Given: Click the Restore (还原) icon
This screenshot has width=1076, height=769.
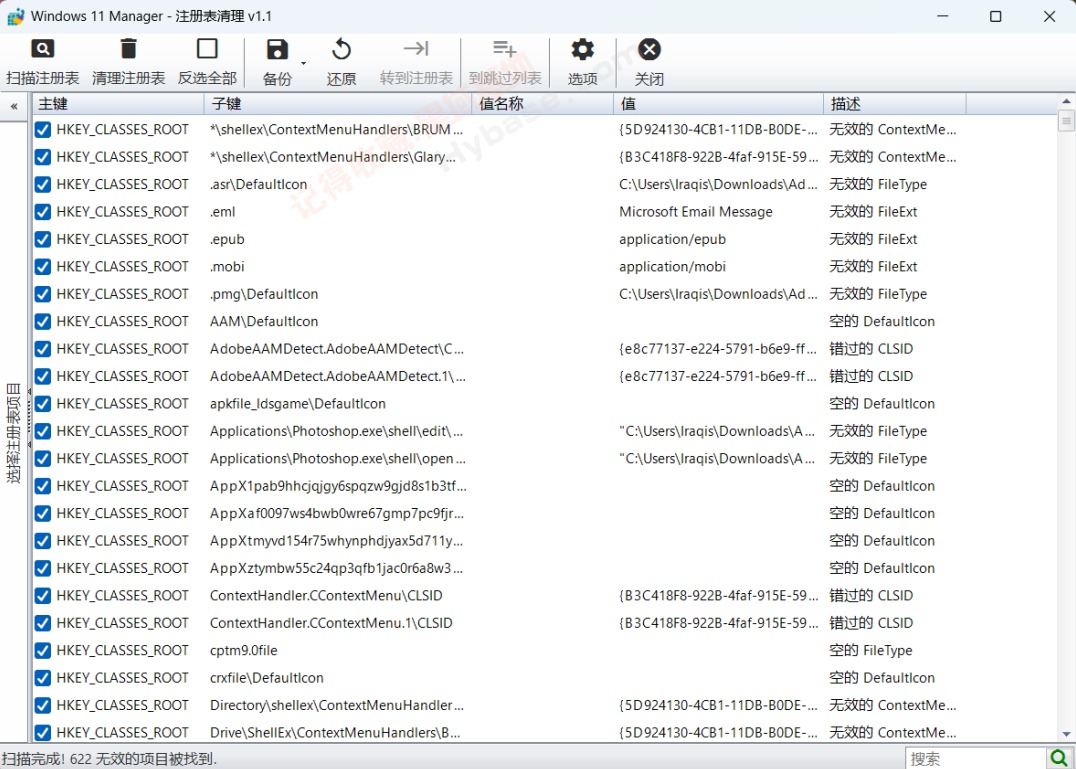Looking at the screenshot, I should tap(341, 49).
